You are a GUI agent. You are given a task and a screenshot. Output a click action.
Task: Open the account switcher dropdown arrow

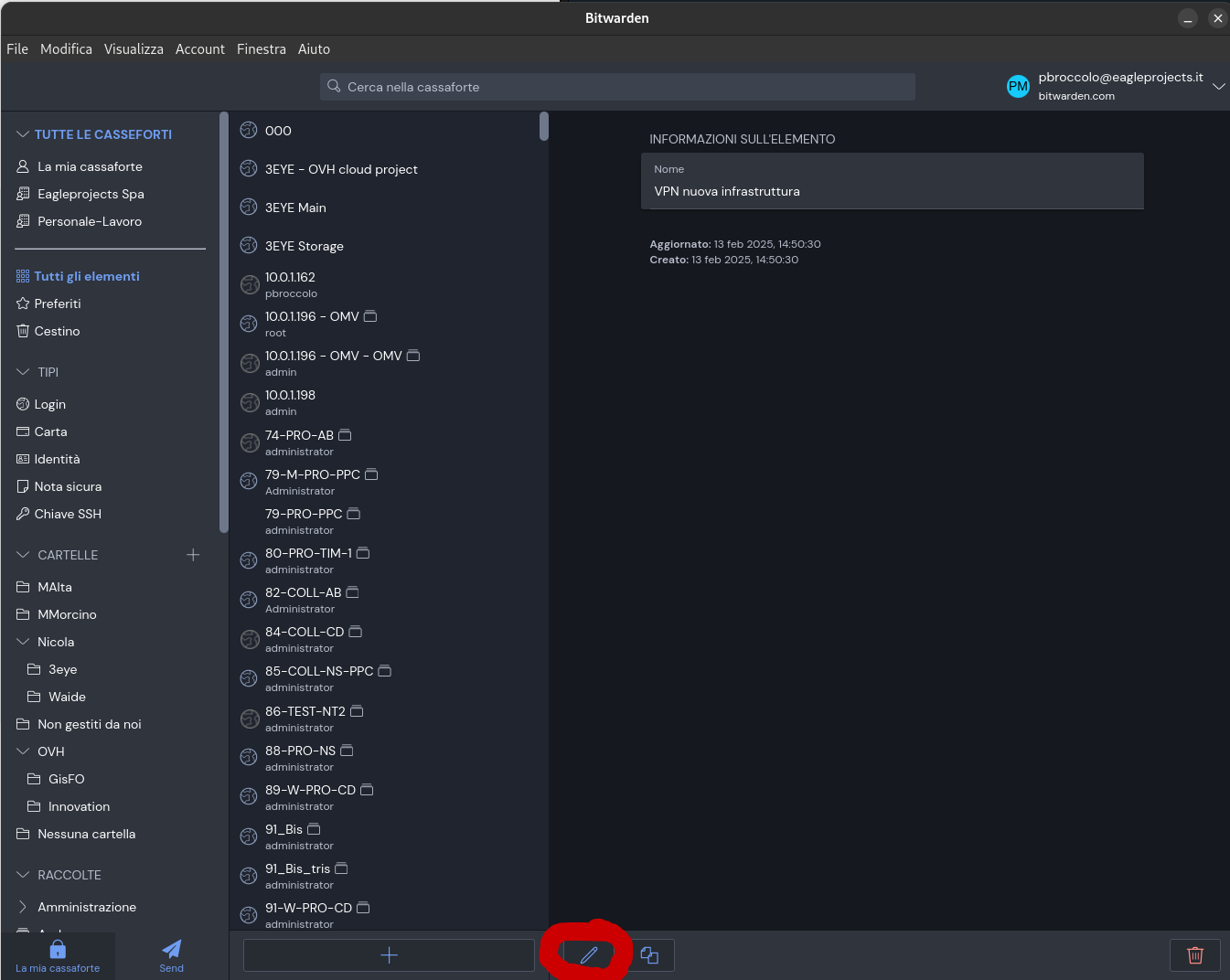pyautogui.click(x=1218, y=87)
